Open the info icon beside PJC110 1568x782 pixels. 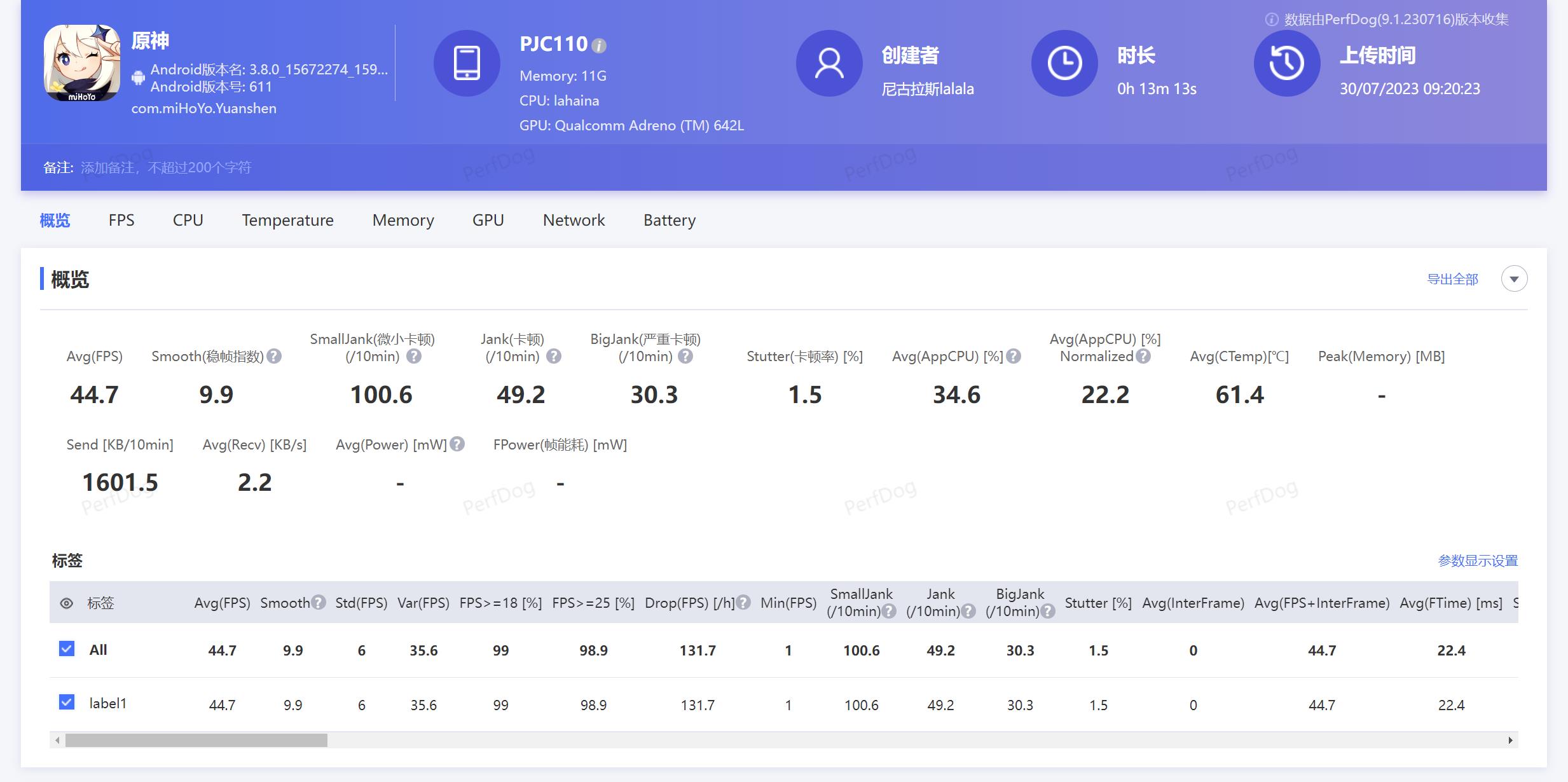599,46
